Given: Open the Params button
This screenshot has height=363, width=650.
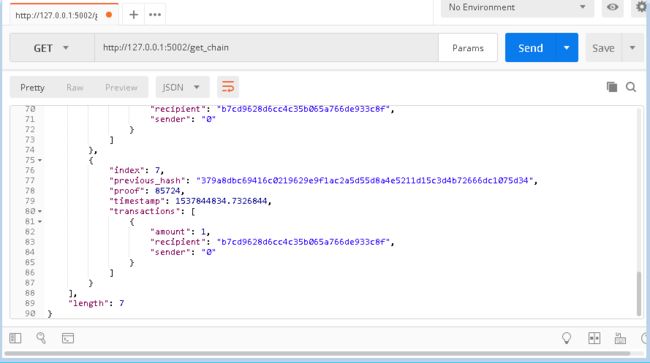Looking at the screenshot, I should (468, 48).
